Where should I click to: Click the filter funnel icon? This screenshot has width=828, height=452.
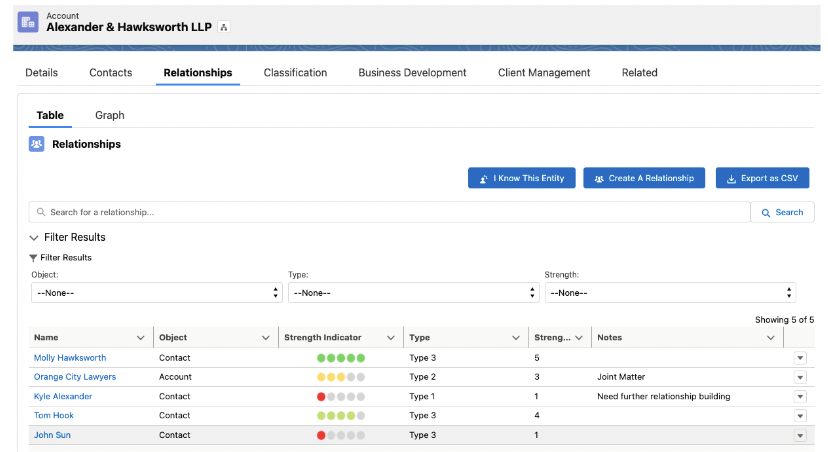click(x=33, y=258)
